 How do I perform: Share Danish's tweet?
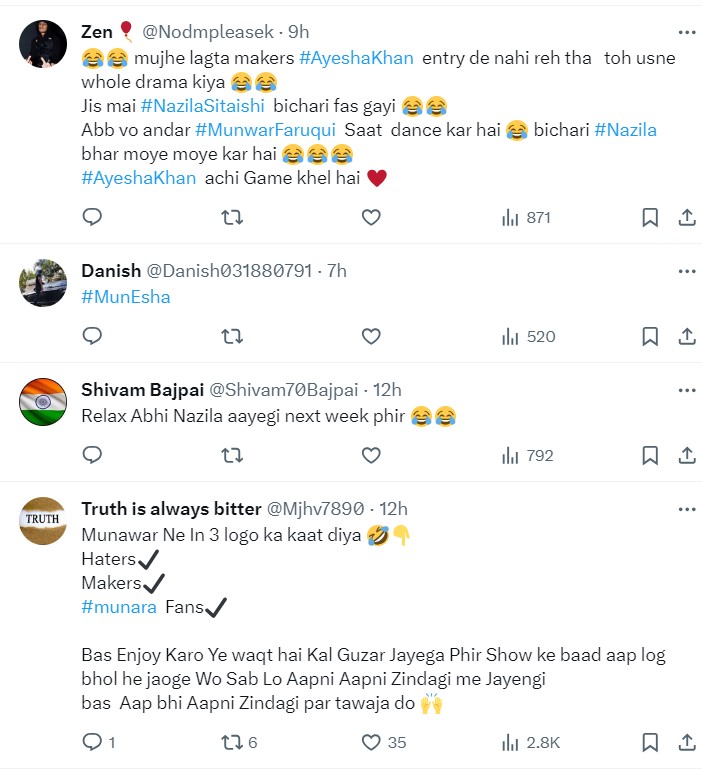coord(687,336)
